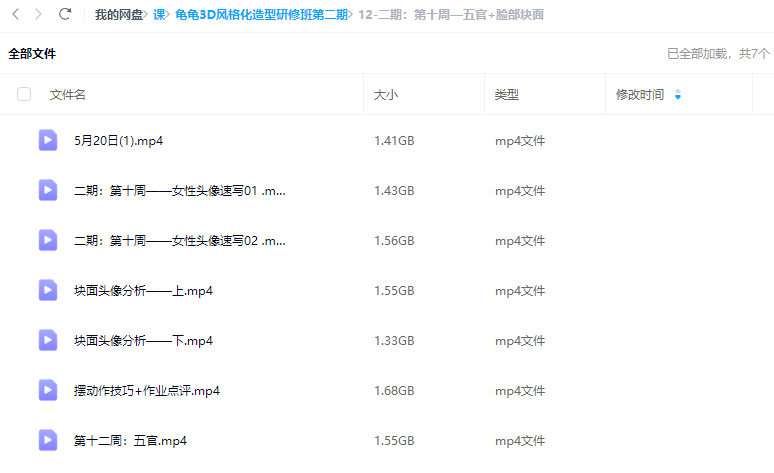
Task: Click video icon of 女性头像速写01 file
Action: click(47, 190)
